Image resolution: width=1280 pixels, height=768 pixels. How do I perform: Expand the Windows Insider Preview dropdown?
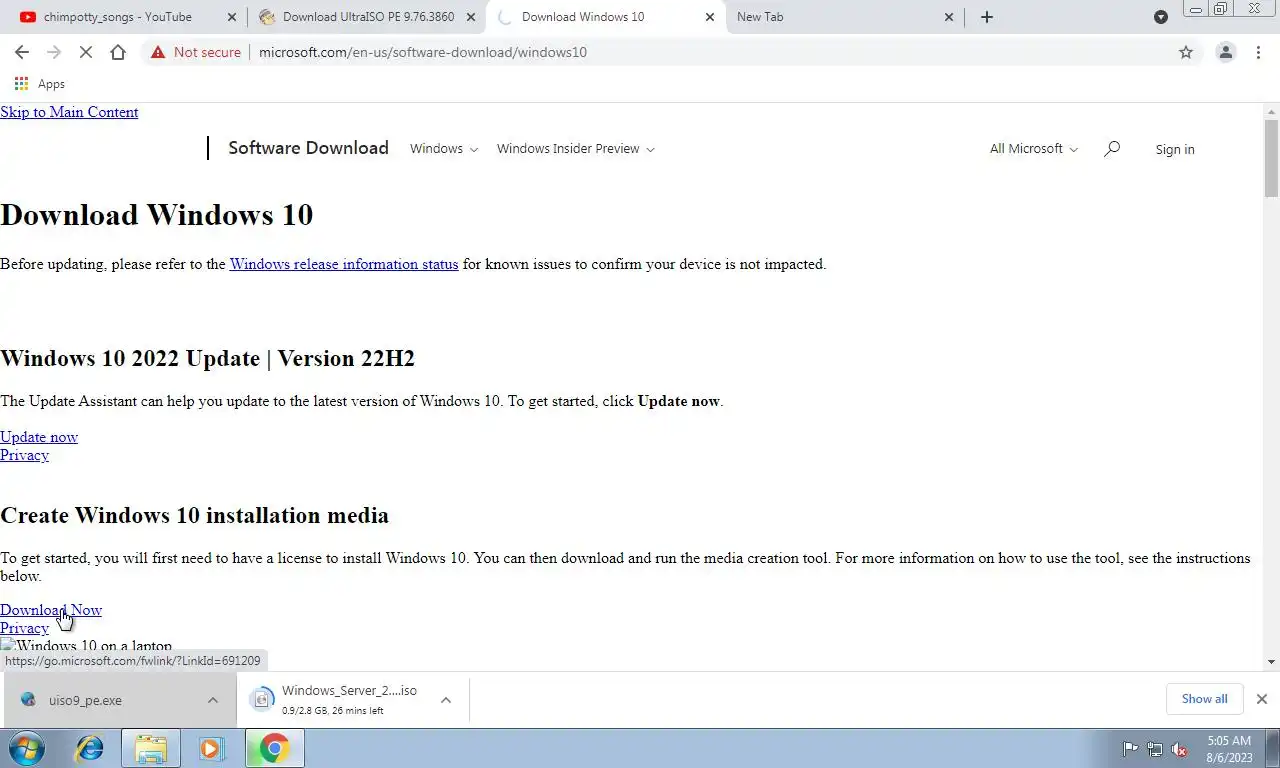pos(576,148)
